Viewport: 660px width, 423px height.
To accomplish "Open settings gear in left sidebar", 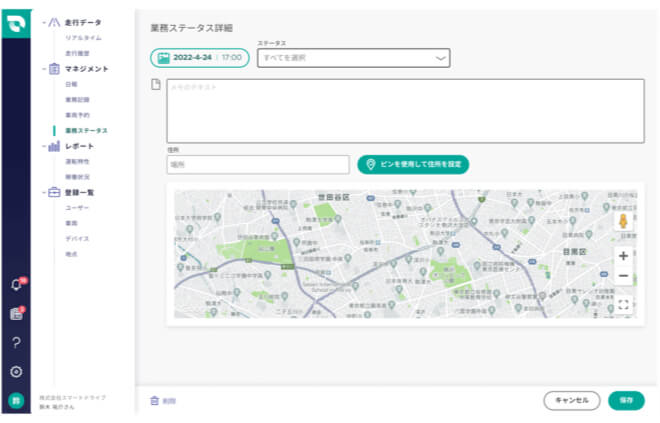I will coord(15,372).
